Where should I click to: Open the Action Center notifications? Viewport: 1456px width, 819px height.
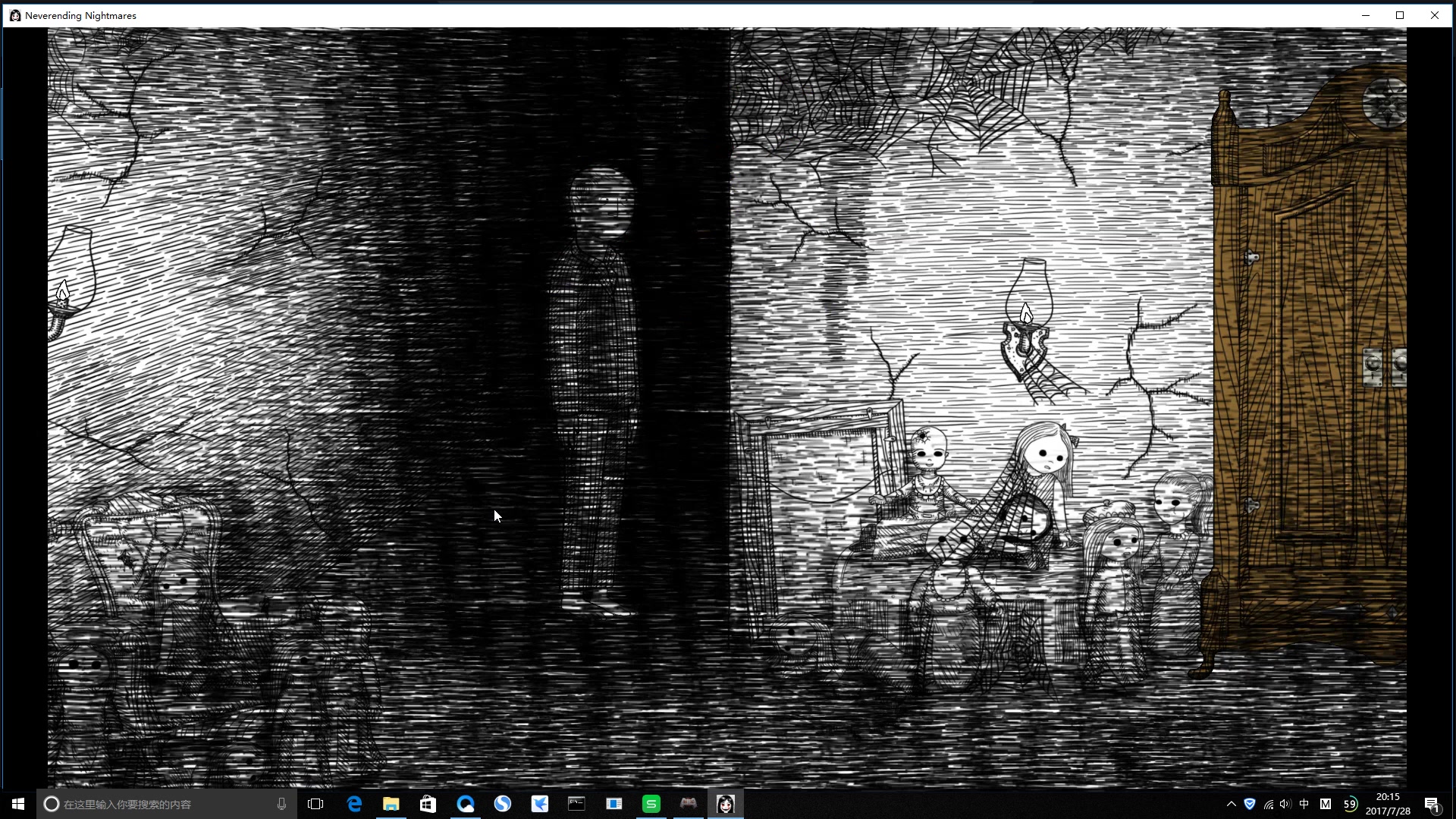[1432, 804]
